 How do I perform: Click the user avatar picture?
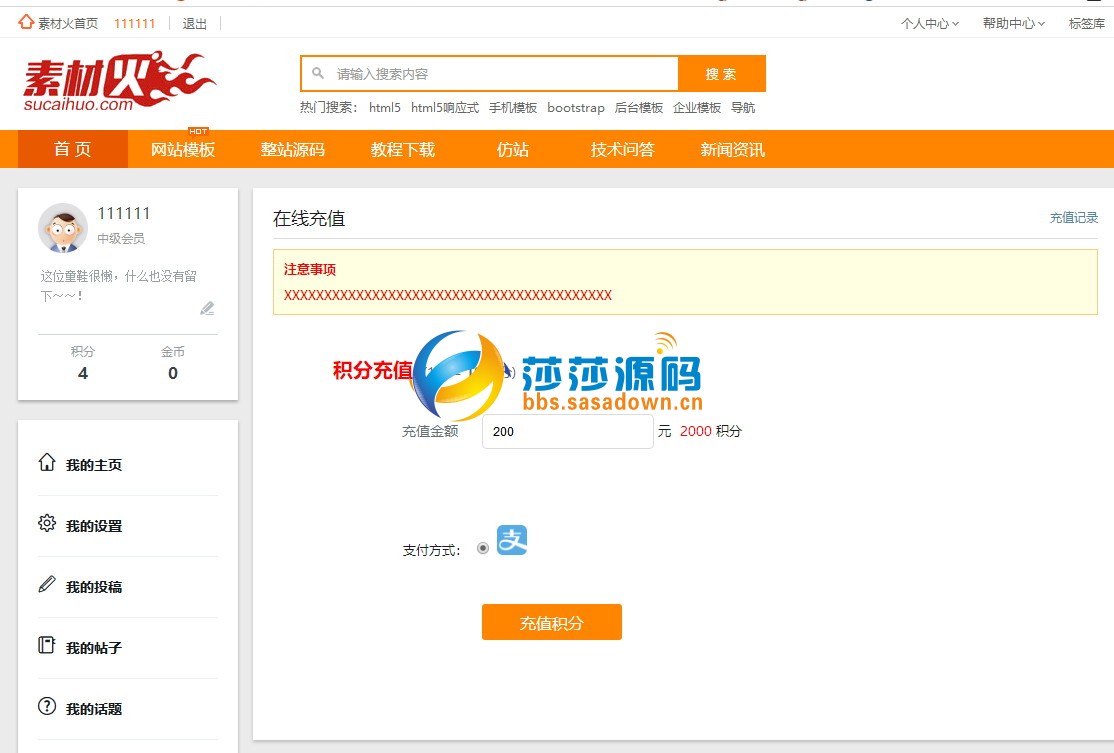point(63,228)
